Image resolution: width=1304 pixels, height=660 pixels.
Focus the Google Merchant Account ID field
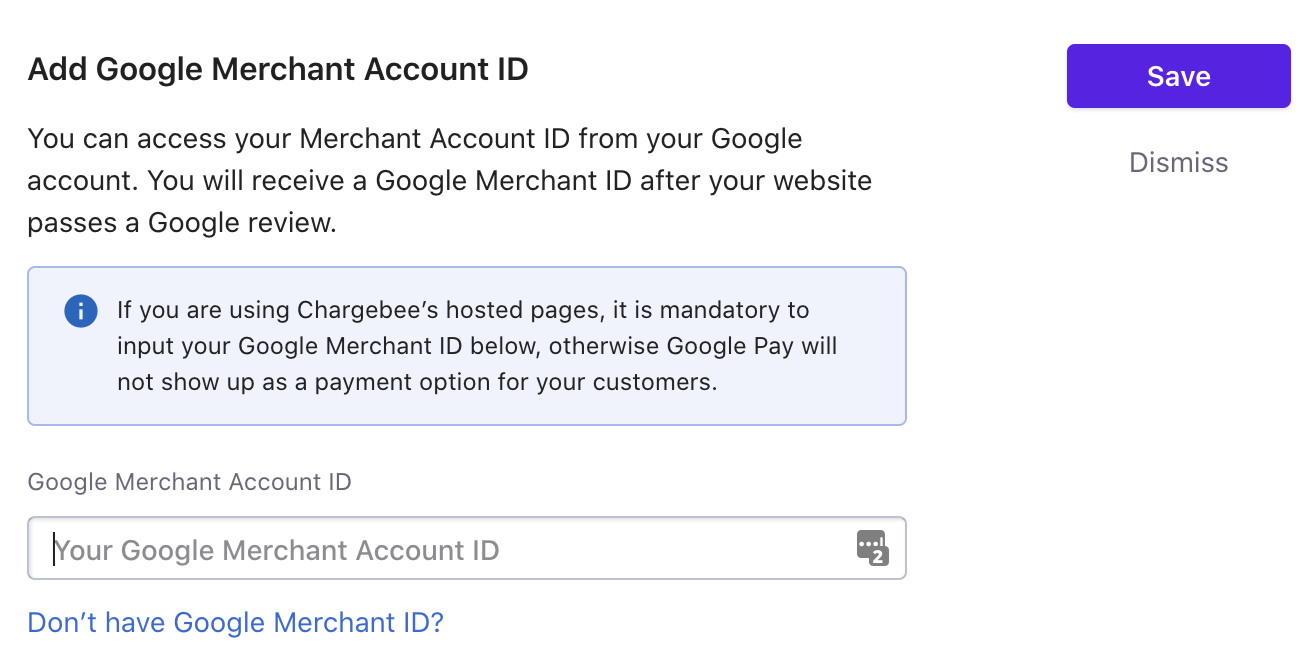point(467,548)
